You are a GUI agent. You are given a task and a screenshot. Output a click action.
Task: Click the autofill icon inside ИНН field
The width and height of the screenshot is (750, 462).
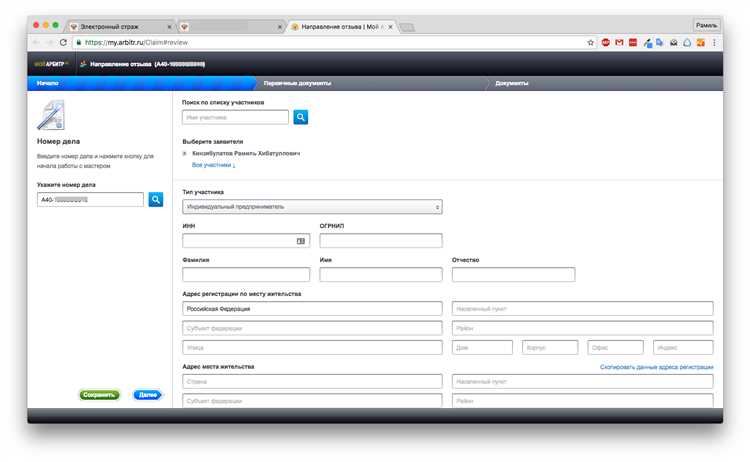301,241
